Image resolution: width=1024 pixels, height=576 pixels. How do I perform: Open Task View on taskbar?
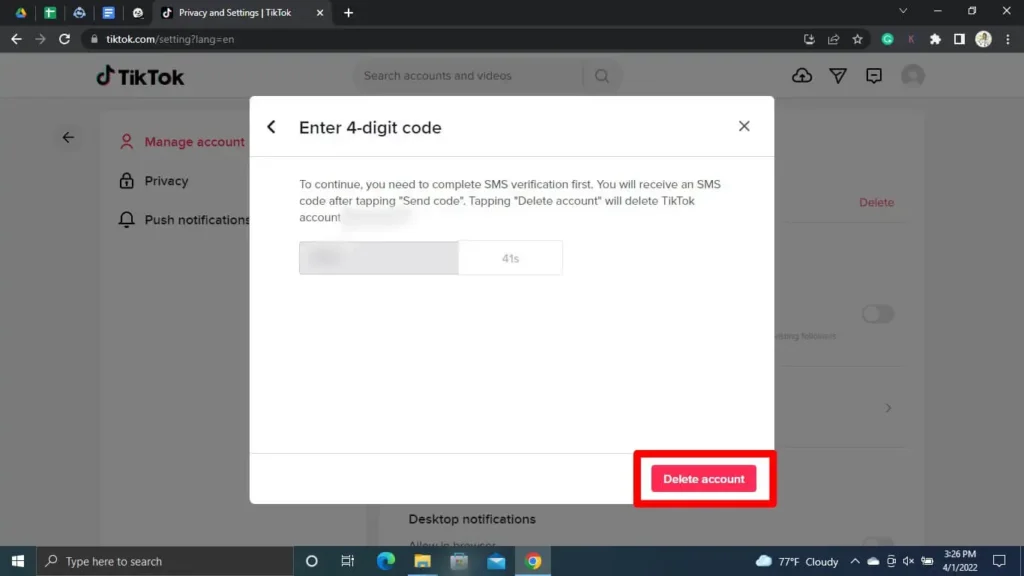tap(347, 561)
